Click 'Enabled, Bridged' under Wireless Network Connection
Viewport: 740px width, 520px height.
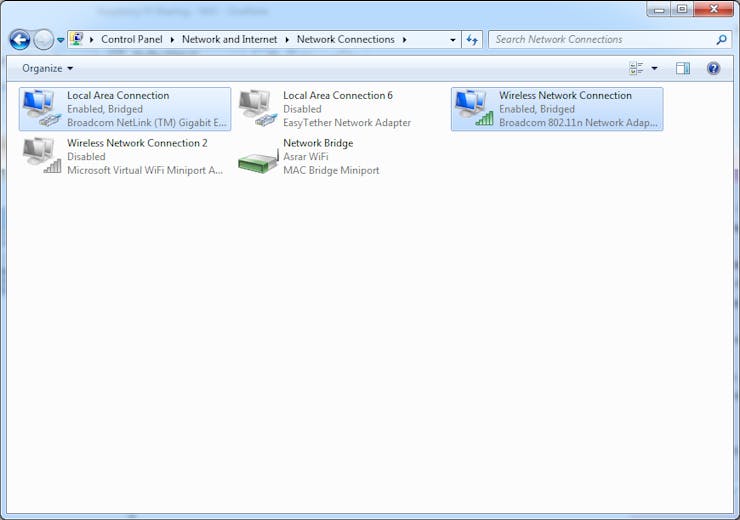pos(537,109)
